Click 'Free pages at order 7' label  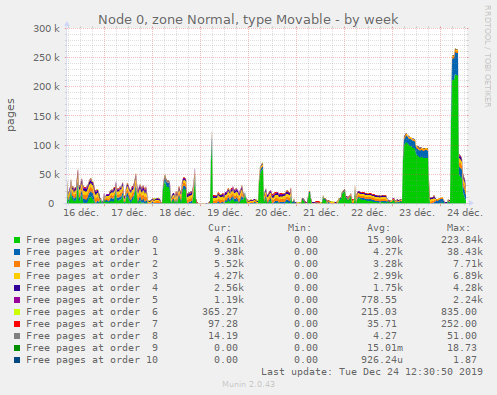coord(92,324)
